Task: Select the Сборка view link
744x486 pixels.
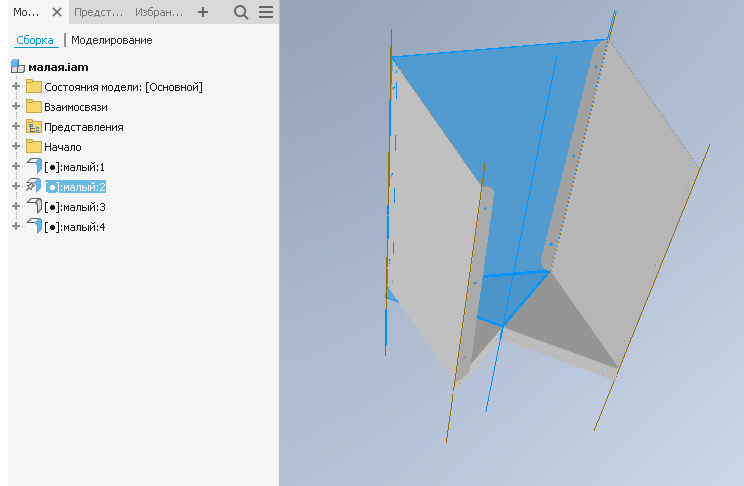Action: tap(35, 40)
